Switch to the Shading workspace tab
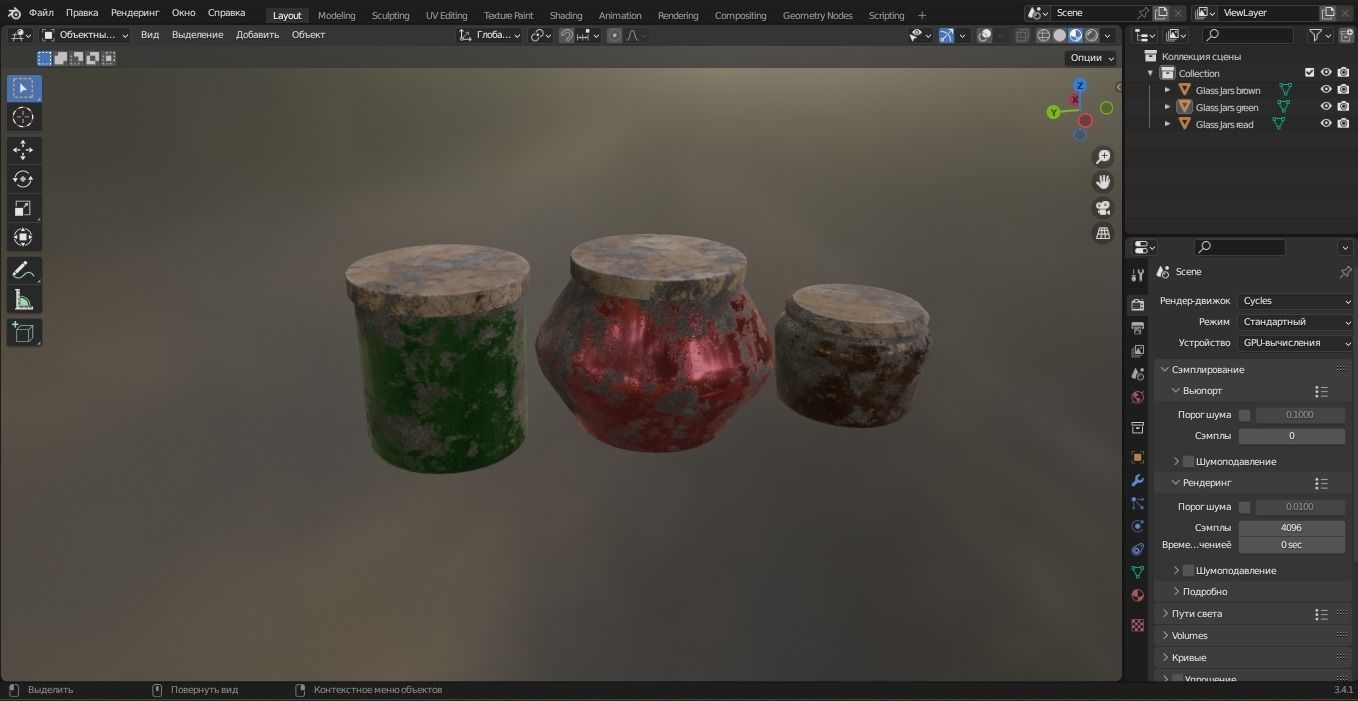The width and height of the screenshot is (1358, 701). pos(566,15)
